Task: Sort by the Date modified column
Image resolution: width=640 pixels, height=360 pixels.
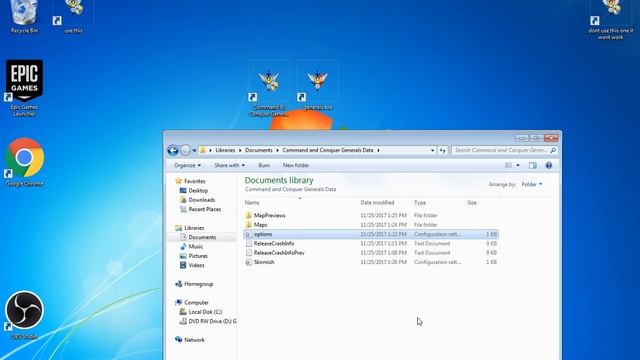Action: click(384, 202)
